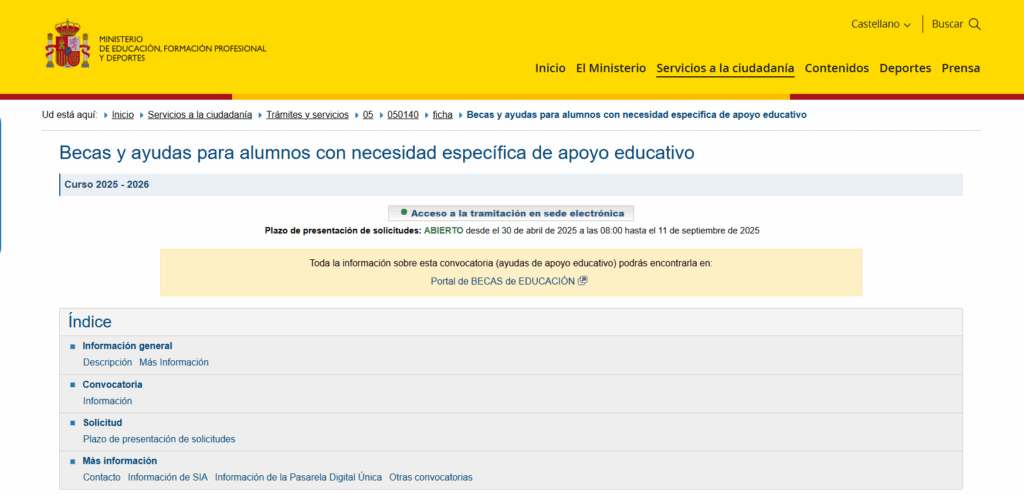
Task: Open Plazo de presentación de solicitudes link
Action: tap(159, 439)
